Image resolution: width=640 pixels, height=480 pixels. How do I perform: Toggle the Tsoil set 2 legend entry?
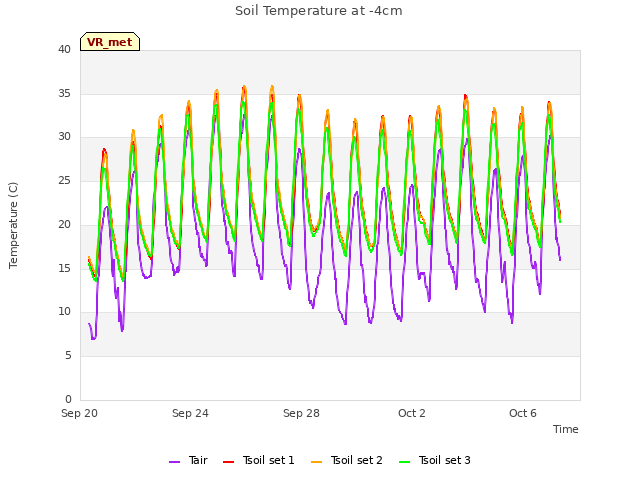[347, 461]
